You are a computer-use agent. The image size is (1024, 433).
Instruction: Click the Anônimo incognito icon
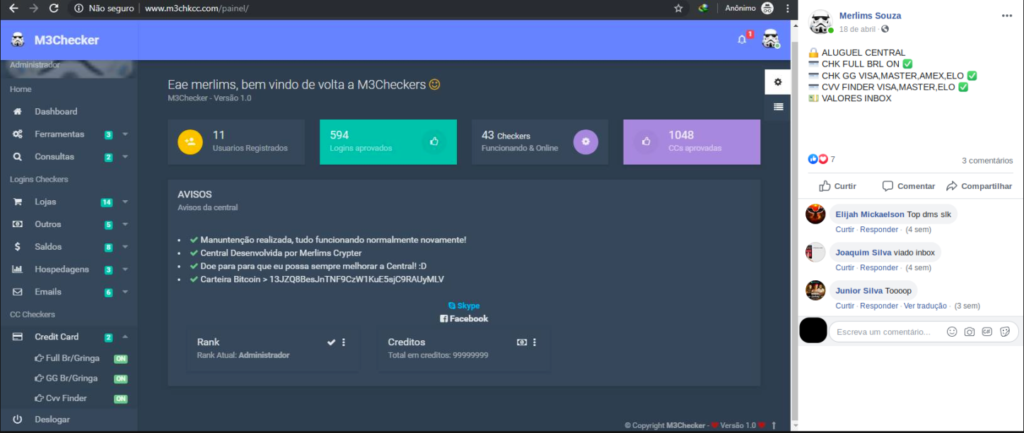[767, 8]
